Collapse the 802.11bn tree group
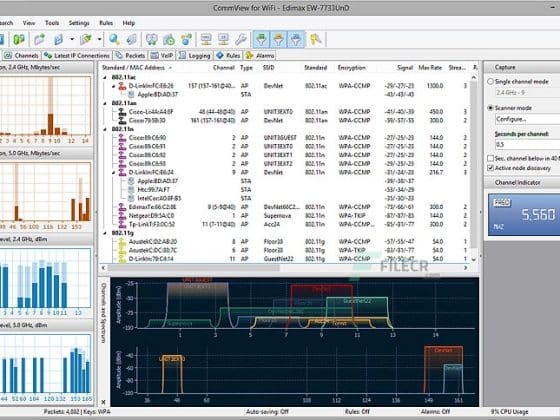 [x=105, y=129]
